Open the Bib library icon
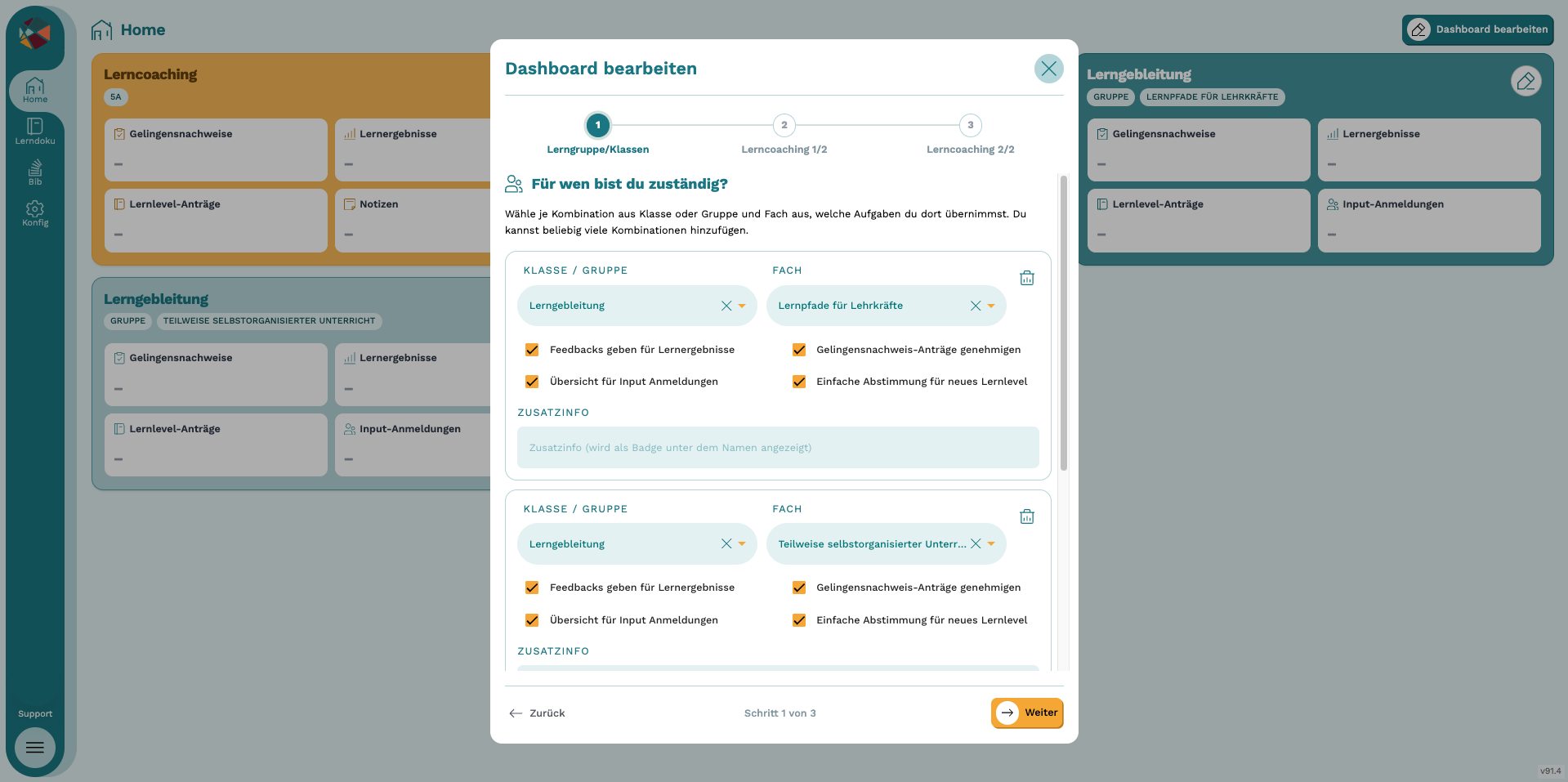The image size is (1568, 782). 35,172
